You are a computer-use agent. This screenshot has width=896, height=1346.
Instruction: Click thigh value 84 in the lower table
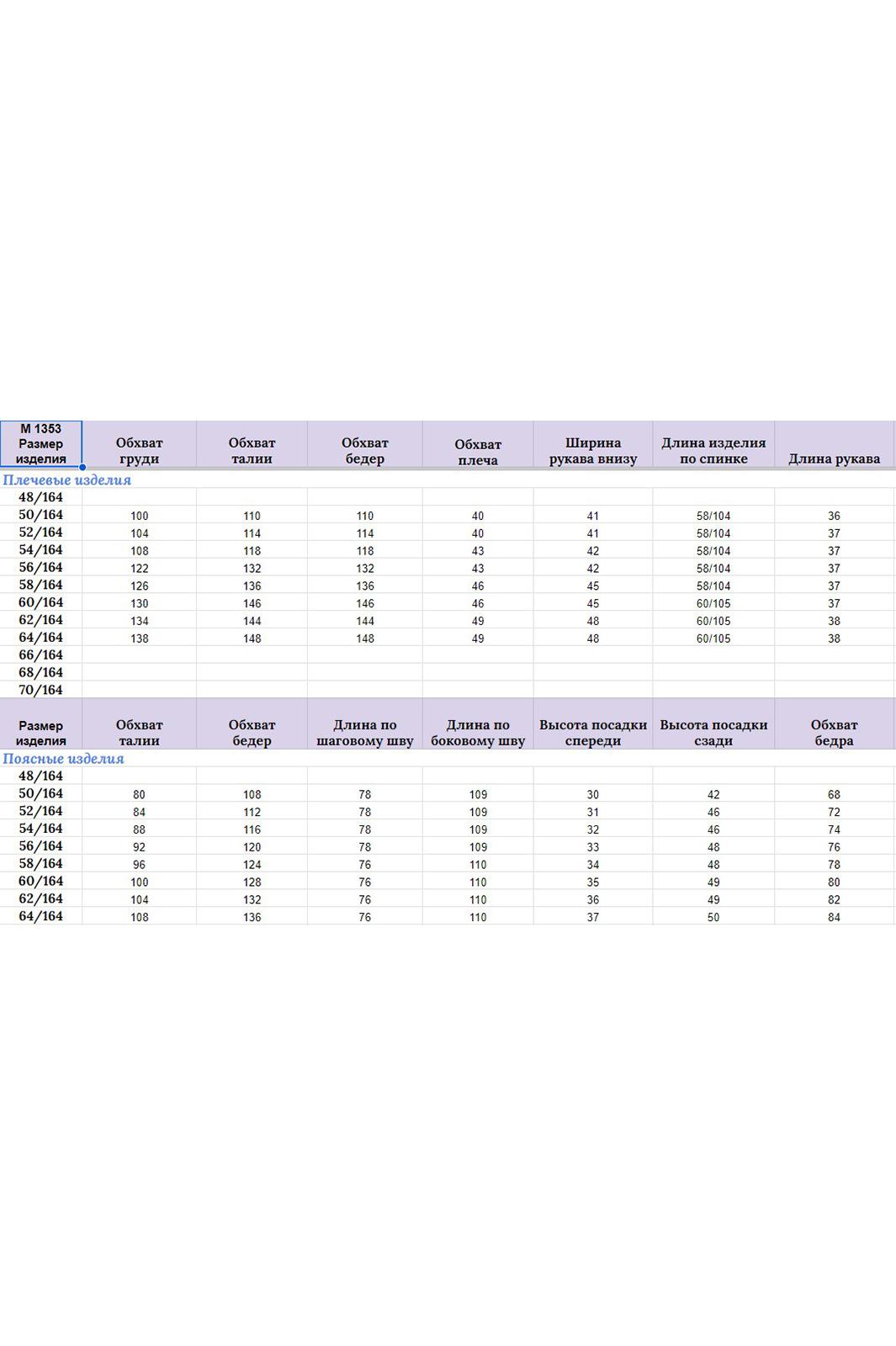(x=834, y=918)
